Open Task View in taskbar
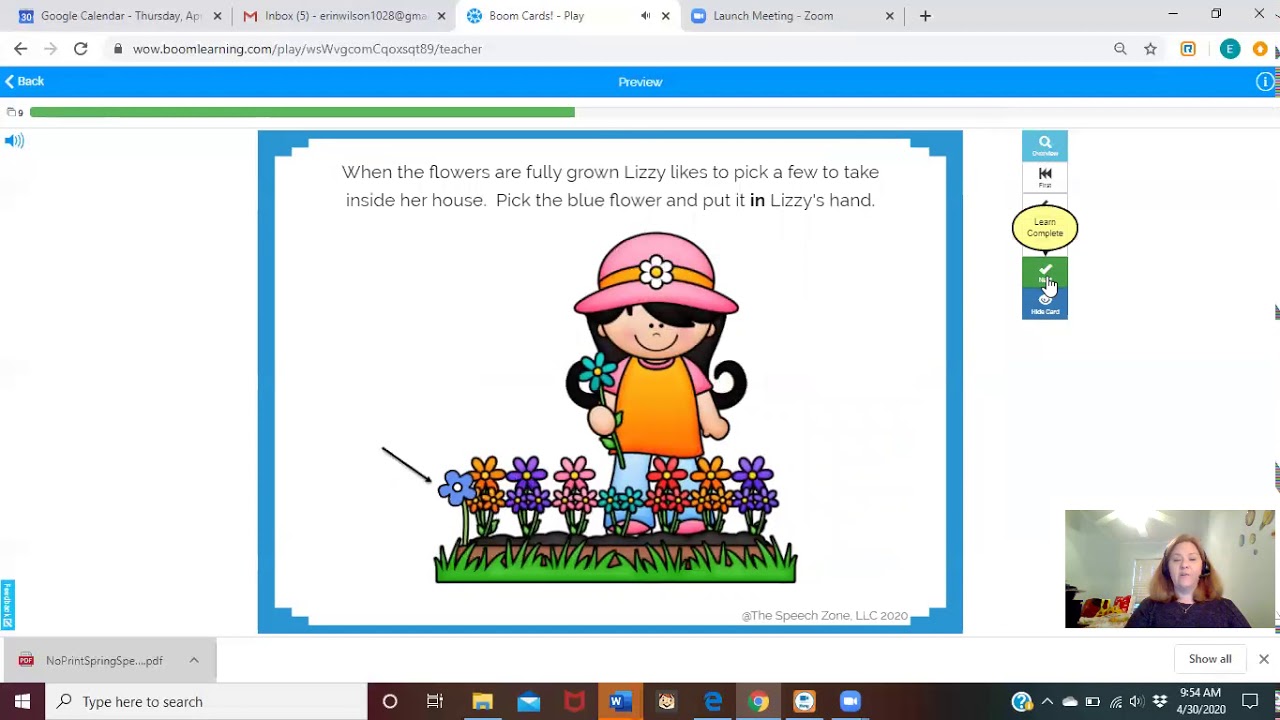Image resolution: width=1280 pixels, height=720 pixels. (x=435, y=702)
